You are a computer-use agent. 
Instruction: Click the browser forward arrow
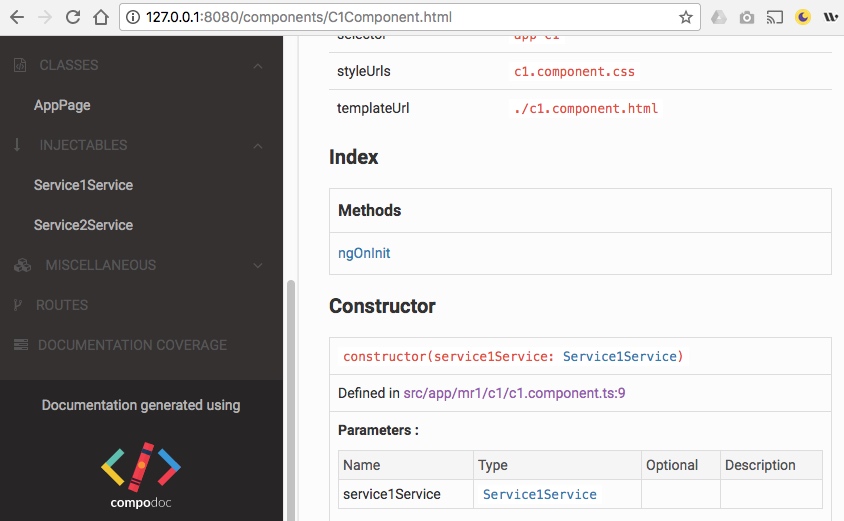point(45,17)
